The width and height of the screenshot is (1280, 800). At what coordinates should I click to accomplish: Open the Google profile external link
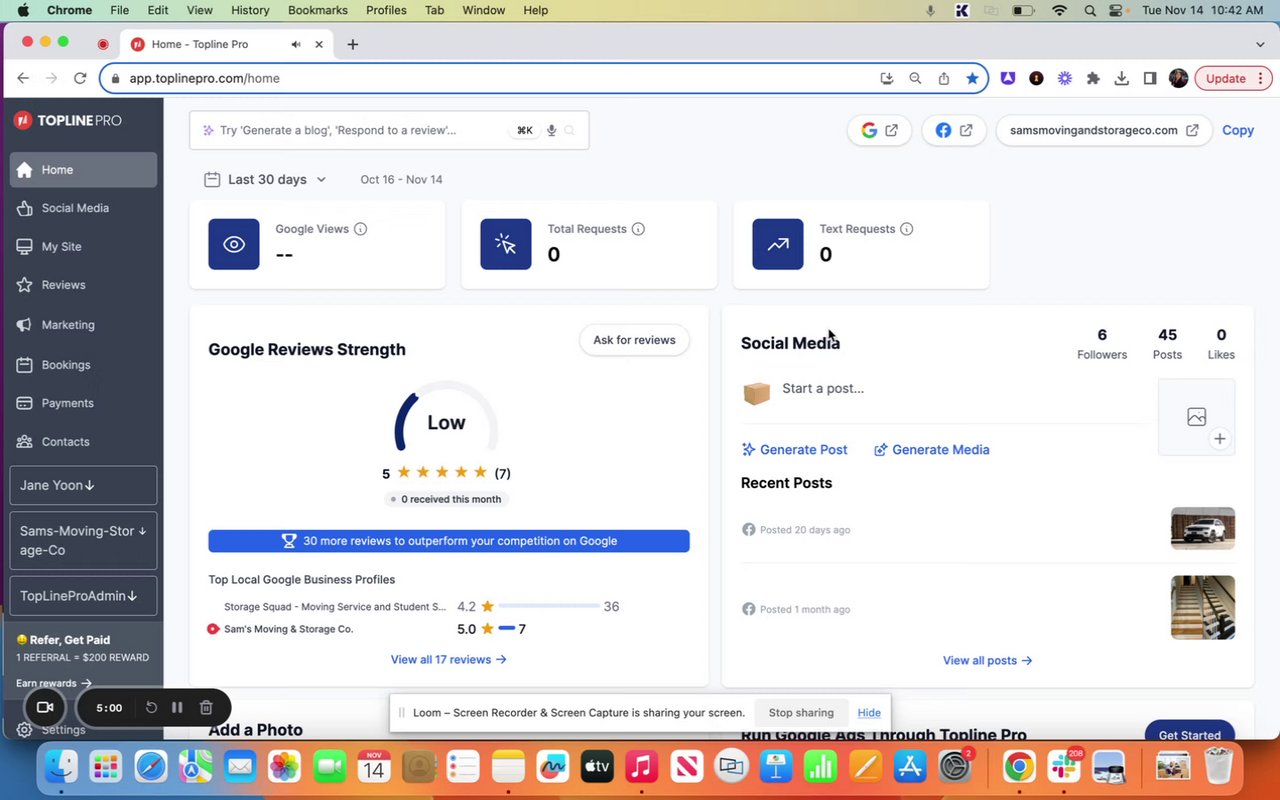point(879,130)
